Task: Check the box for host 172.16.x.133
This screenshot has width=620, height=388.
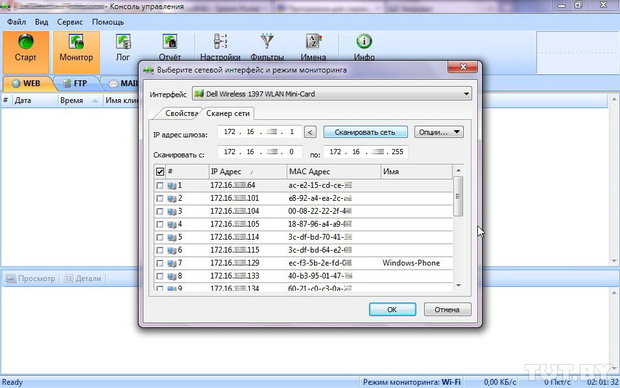Action: click(160, 276)
